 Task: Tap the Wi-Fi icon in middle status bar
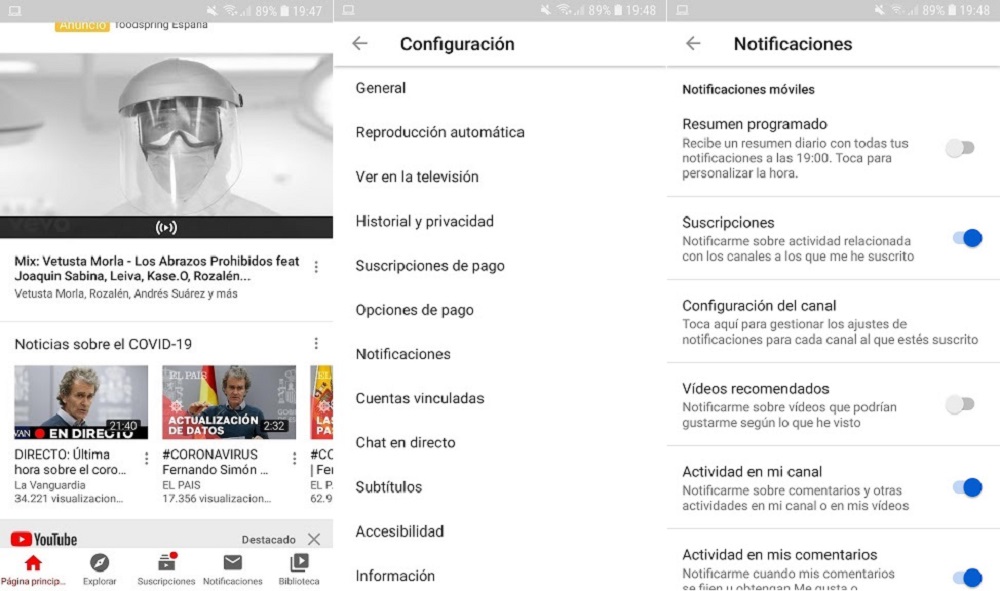click(x=564, y=10)
